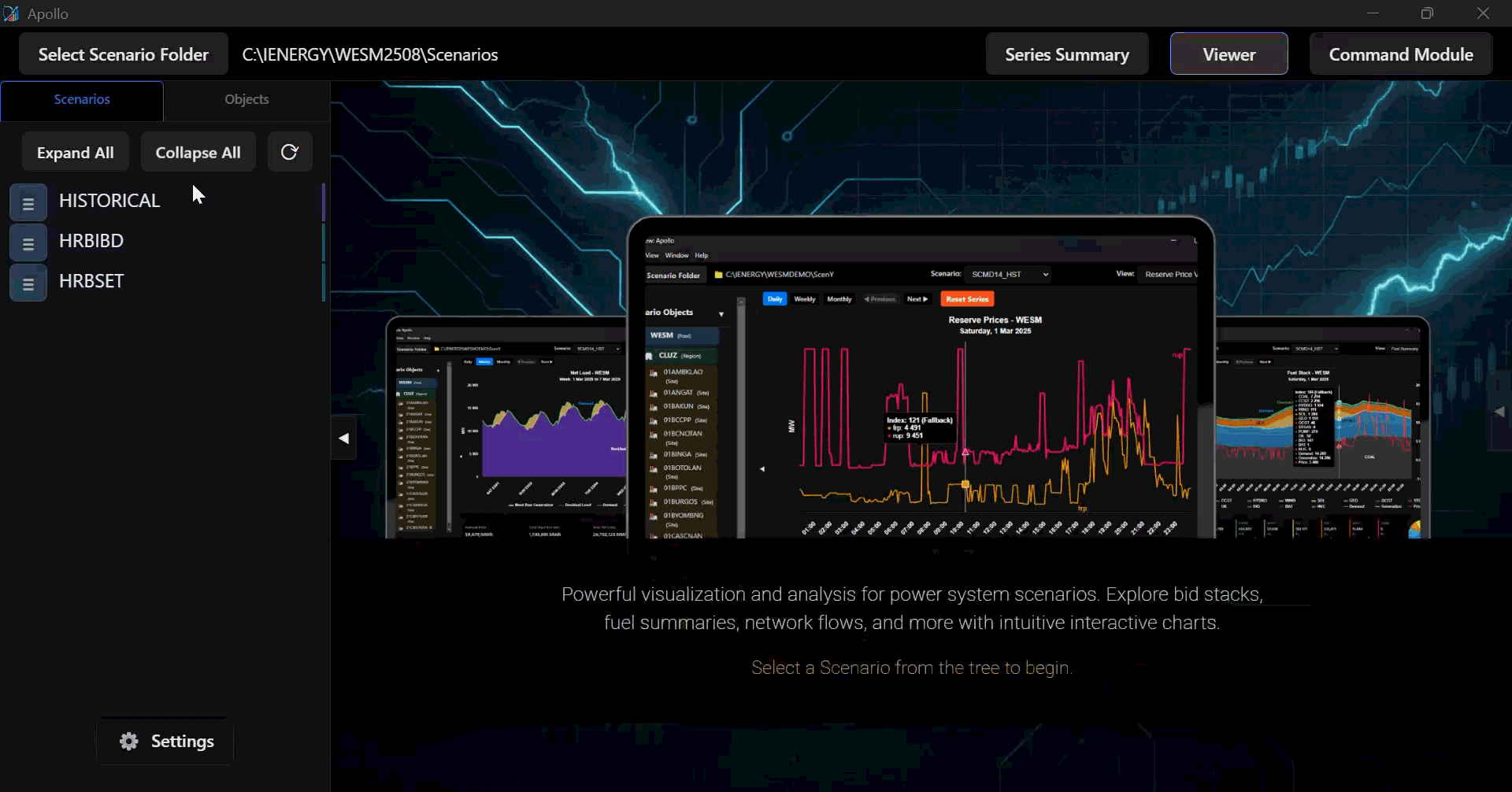Switch to the Objects tab
Screen dimensions: 1512x792
pyautogui.click(x=246, y=100)
